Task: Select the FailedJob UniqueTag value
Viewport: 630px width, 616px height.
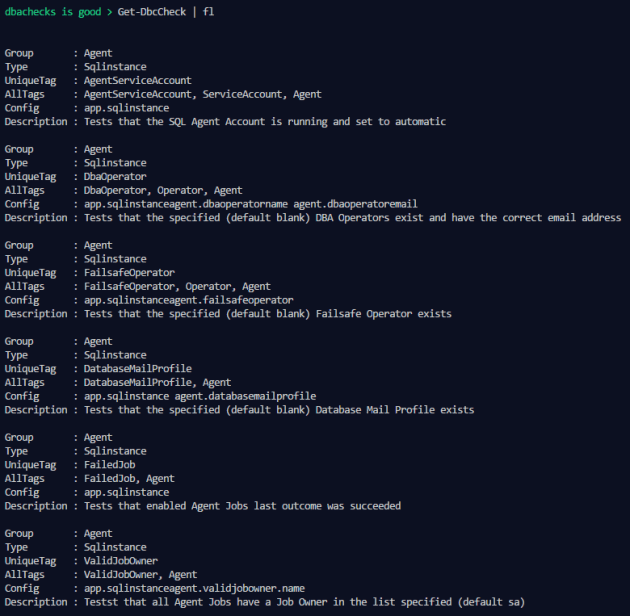Action: click(110, 464)
